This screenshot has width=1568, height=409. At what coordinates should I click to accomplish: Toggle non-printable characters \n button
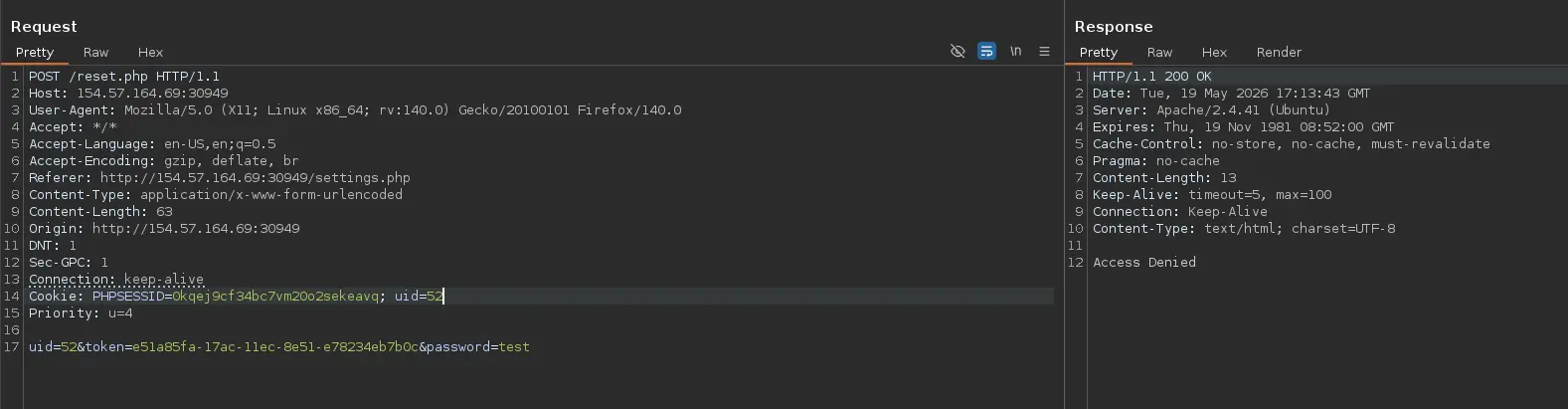(1015, 51)
